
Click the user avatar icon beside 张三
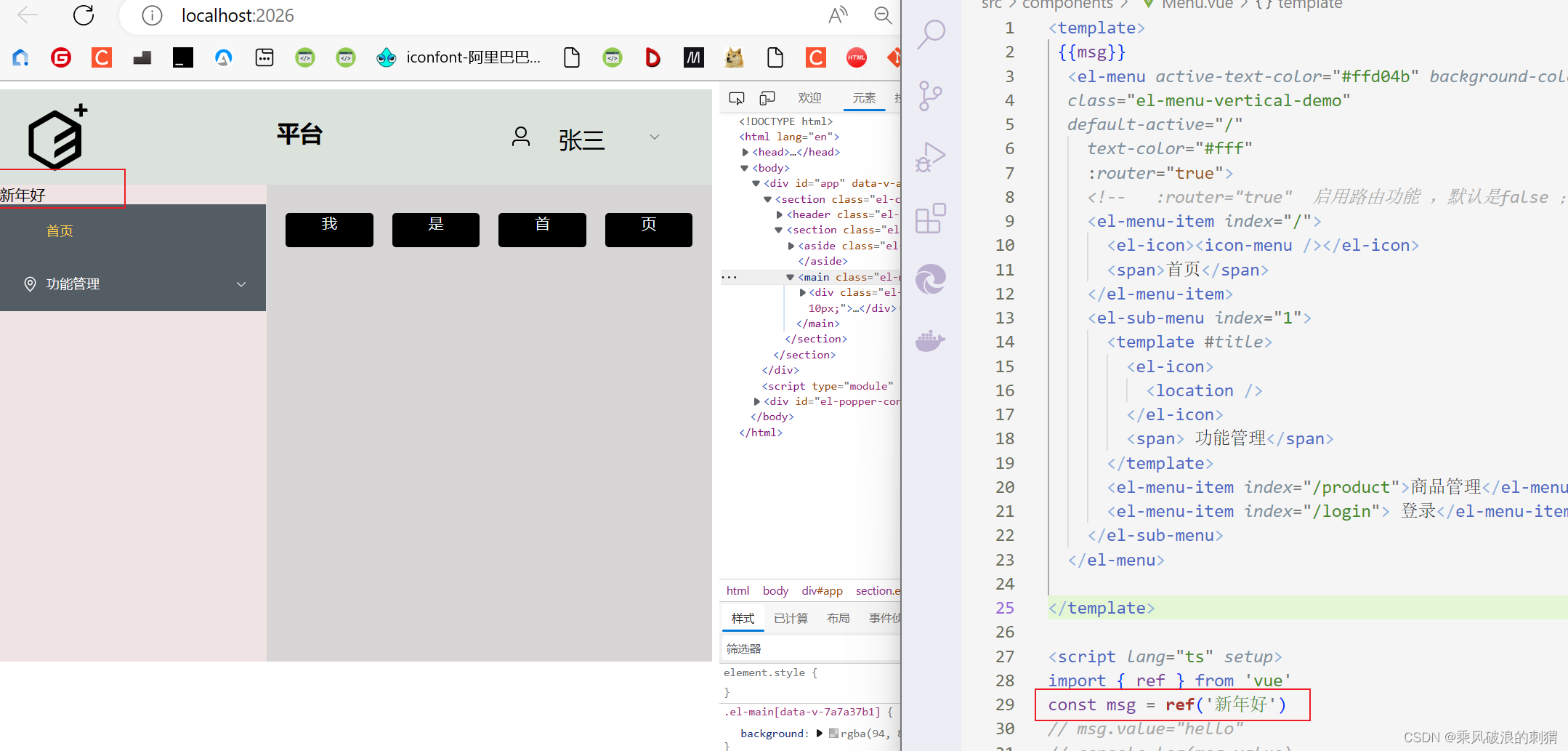pyautogui.click(x=521, y=137)
